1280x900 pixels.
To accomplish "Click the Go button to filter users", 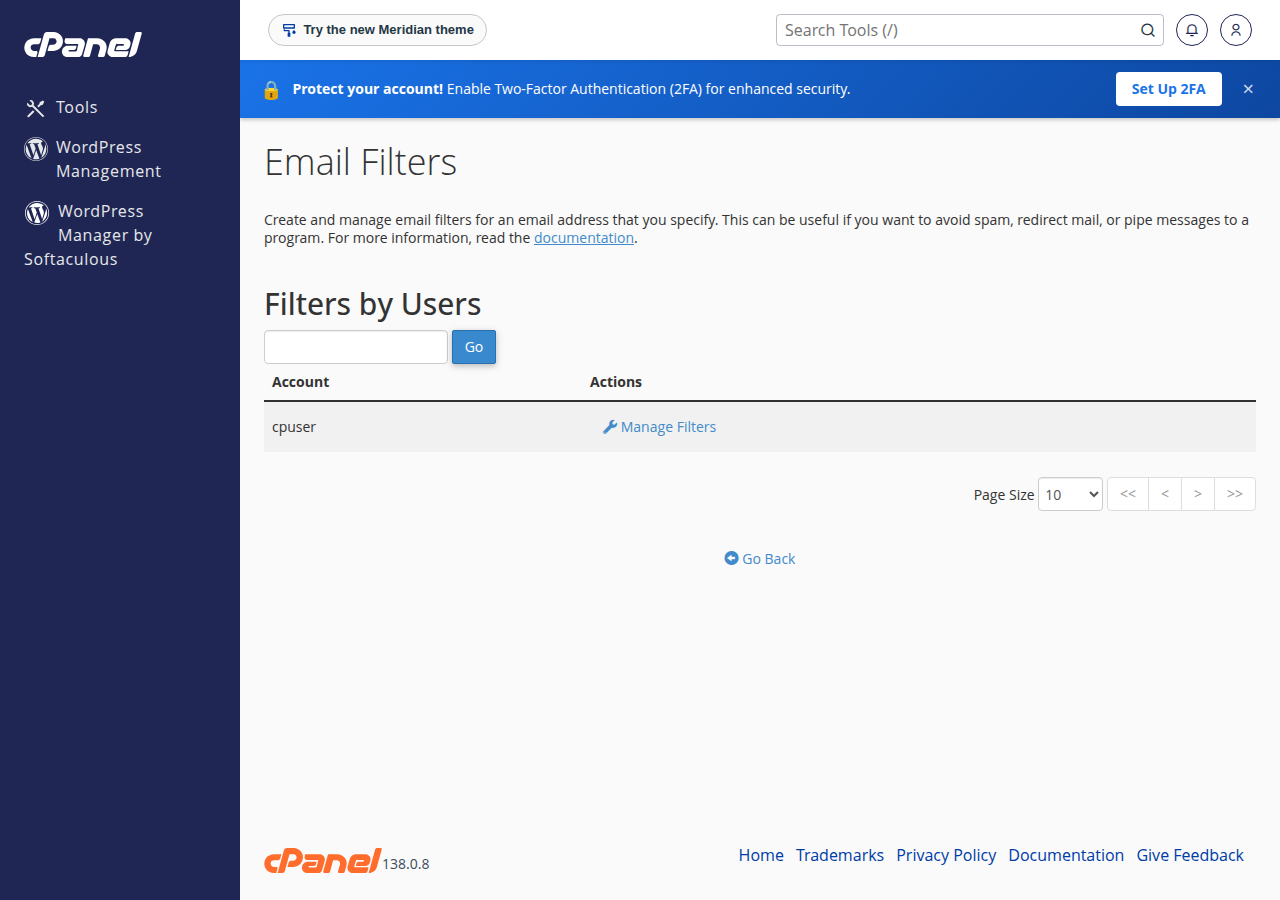I will pyautogui.click(x=474, y=347).
